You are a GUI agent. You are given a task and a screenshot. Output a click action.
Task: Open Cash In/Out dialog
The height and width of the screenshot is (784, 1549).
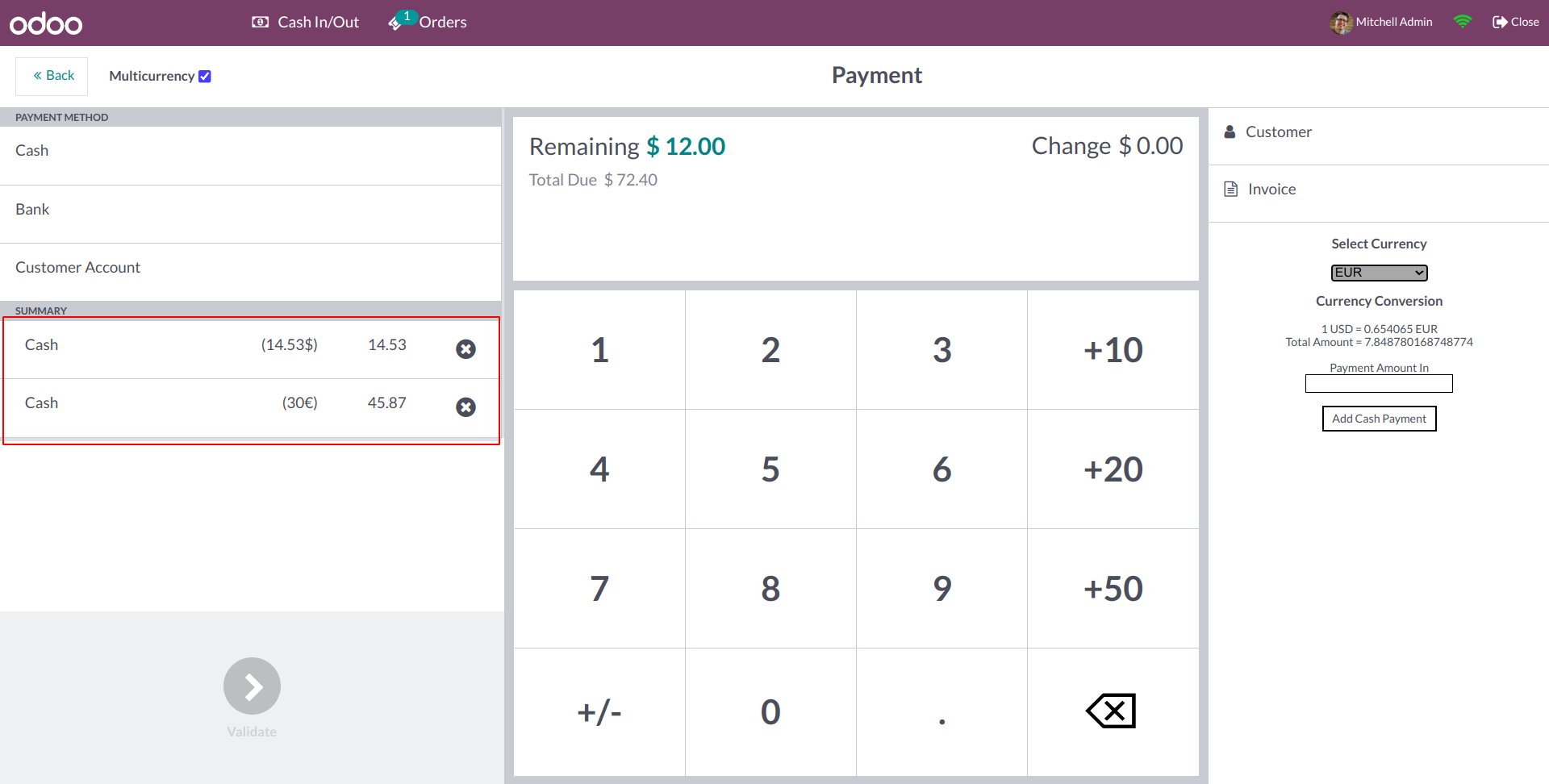click(x=306, y=23)
